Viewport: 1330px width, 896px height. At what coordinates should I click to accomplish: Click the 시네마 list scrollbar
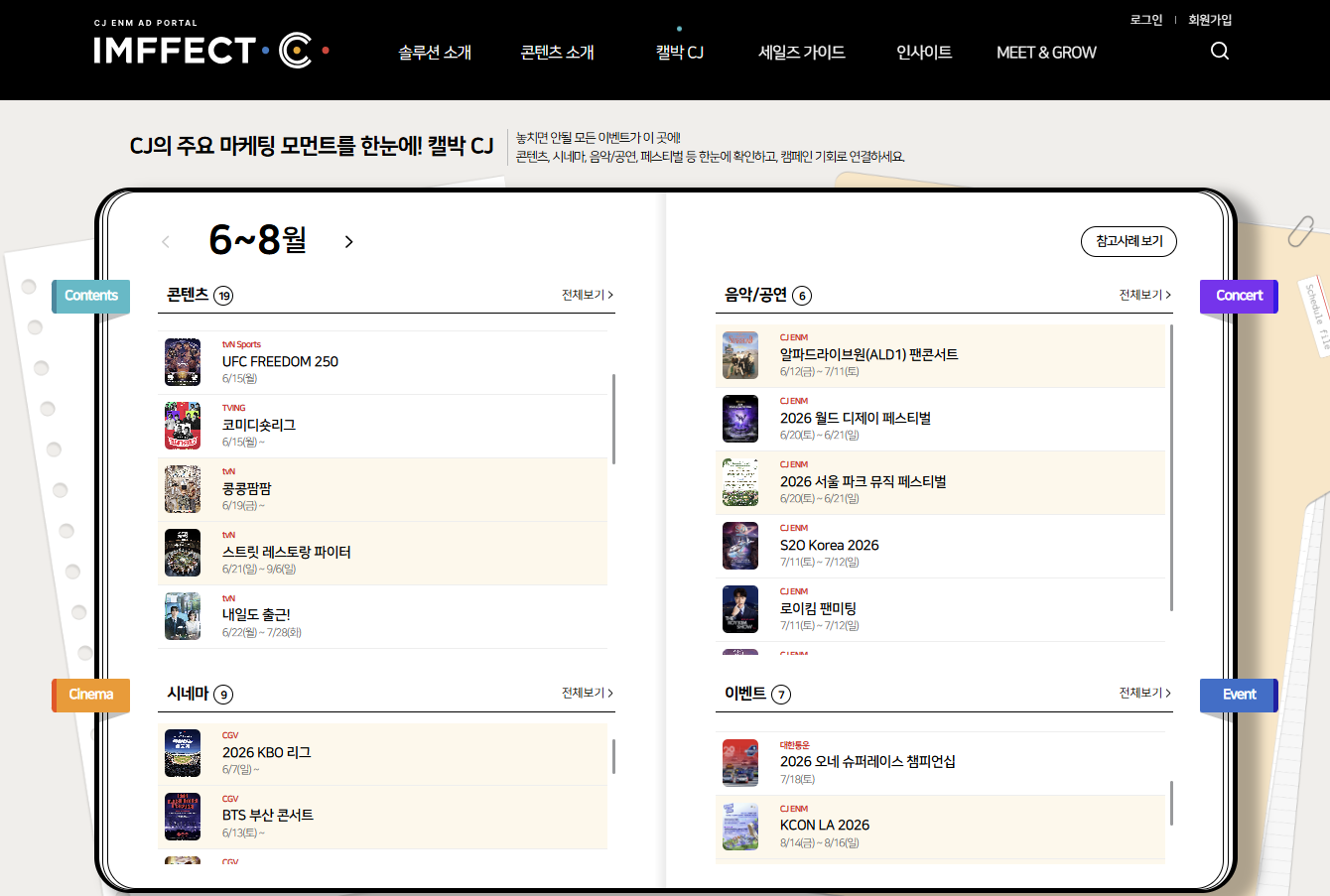pos(614,756)
